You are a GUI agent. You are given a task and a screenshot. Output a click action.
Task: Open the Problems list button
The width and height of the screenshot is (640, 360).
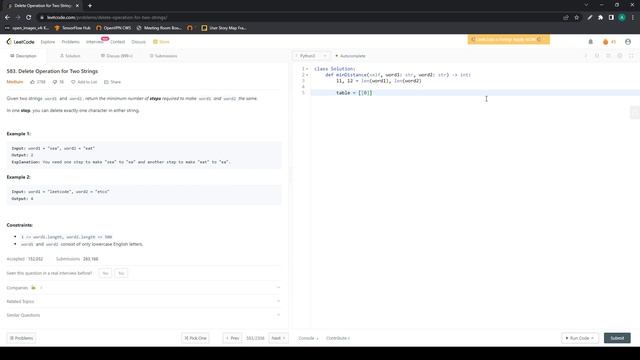click(21, 338)
